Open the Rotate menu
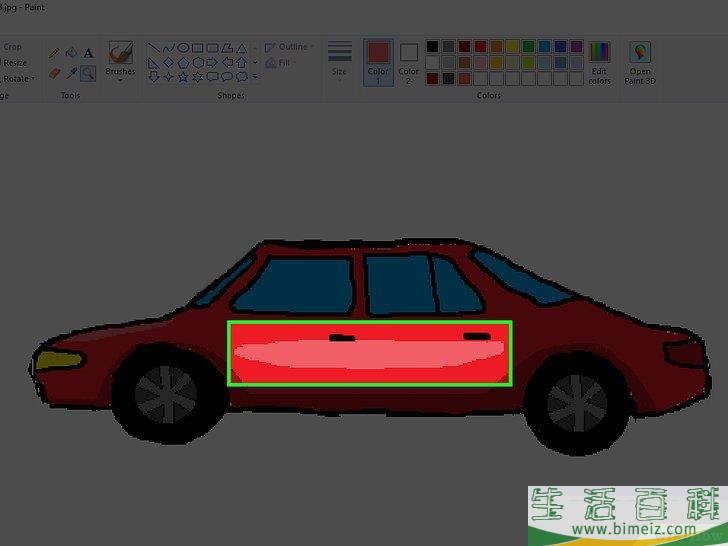Viewport: 728px width, 546px height. 17,78
